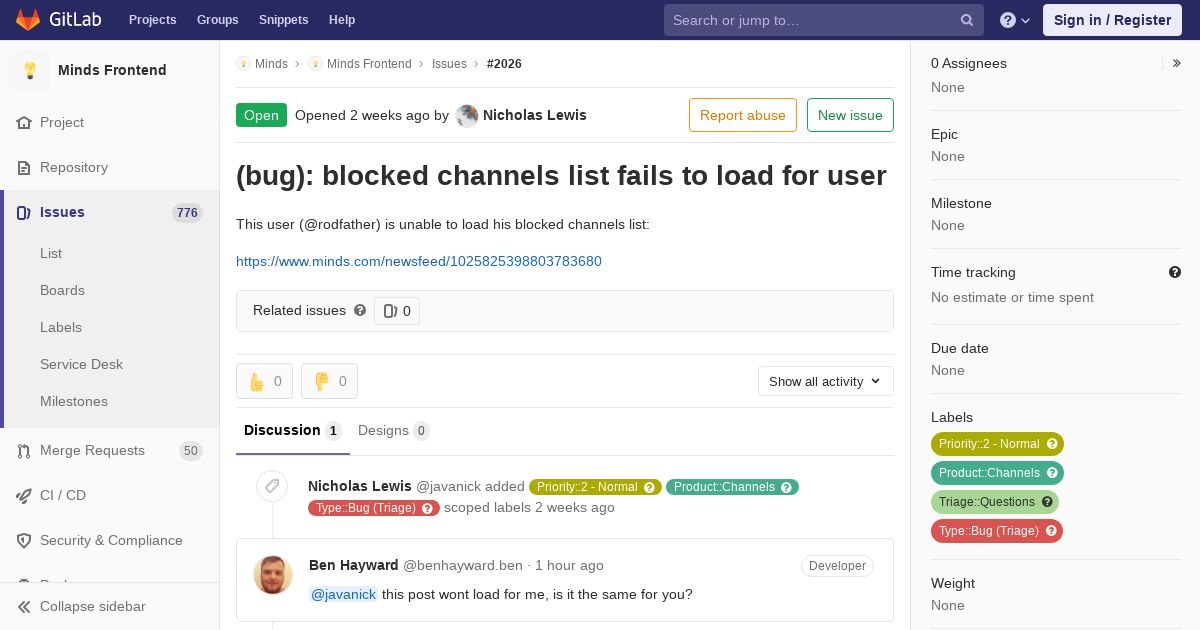The height and width of the screenshot is (630, 1200).
Task: Open Security & Compliance shield section
Action: pos(110,540)
